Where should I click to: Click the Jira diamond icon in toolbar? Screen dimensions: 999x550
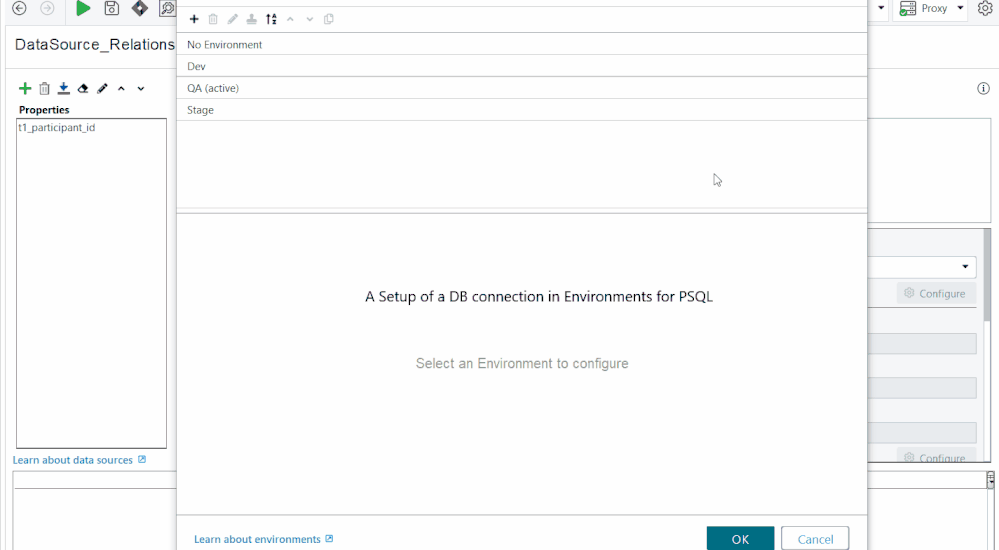coord(140,8)
